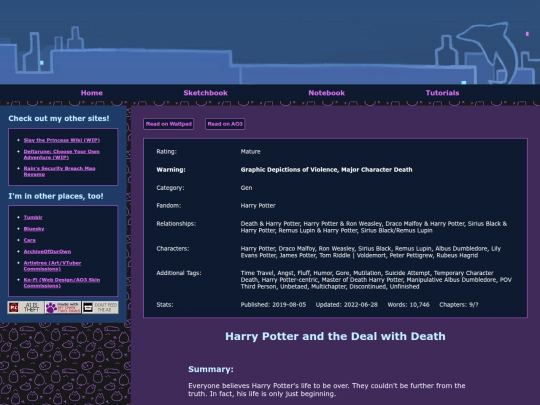The image size is (540, 405).
Task: Open the ArchiveOfOurOwn link
Action: (x=47, y=251)
